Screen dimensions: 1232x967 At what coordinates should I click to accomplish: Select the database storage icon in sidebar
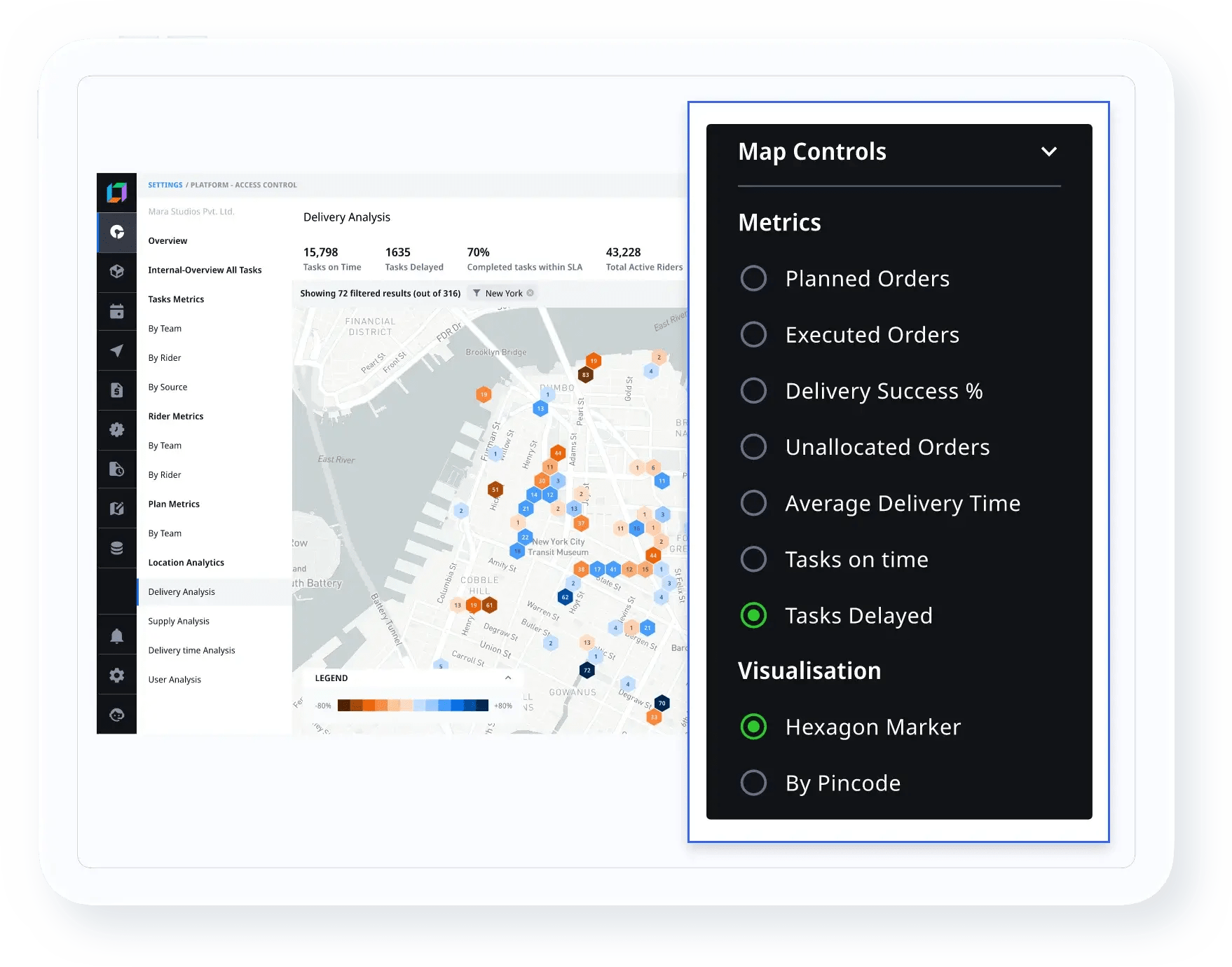click(117, 547)
